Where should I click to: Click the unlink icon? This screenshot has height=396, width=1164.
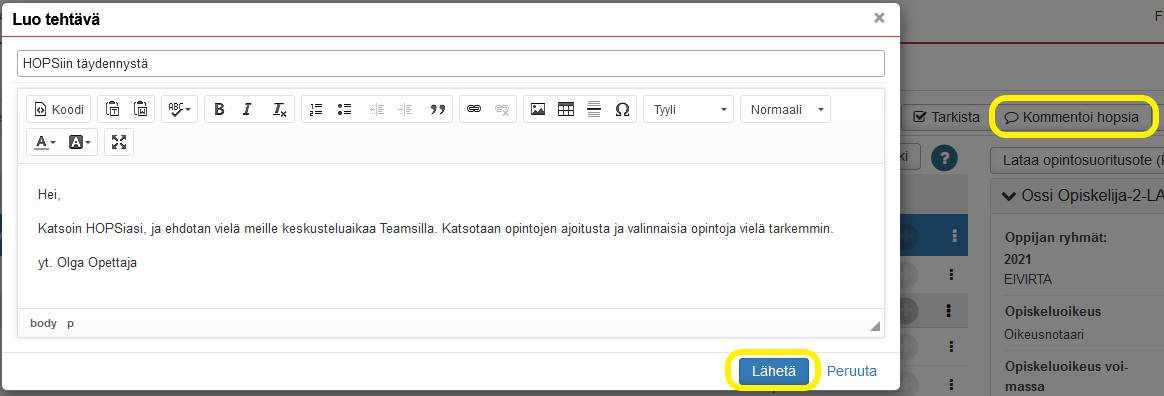502,109
